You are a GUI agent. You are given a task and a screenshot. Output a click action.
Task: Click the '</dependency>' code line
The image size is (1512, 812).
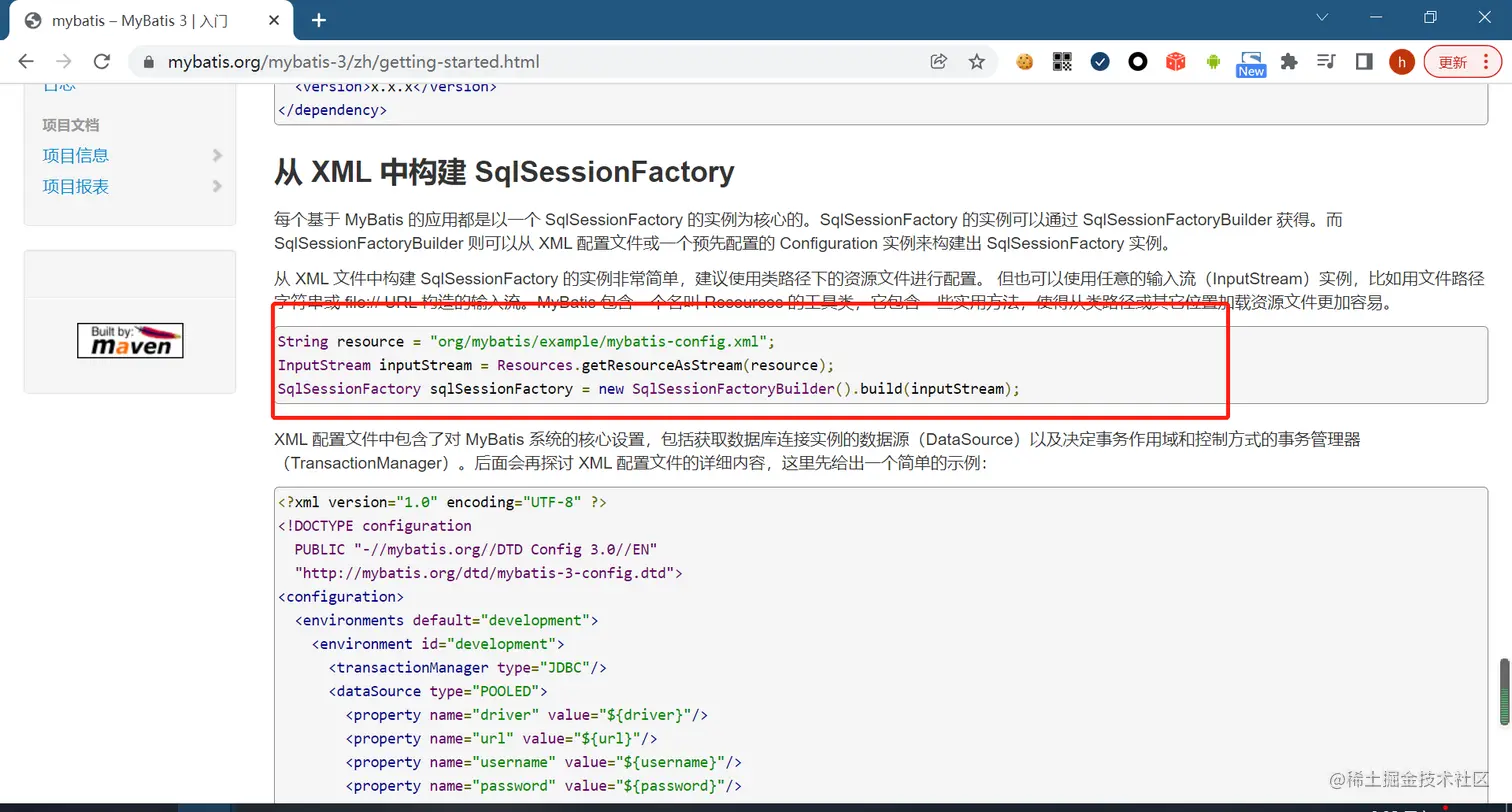[332, 110]
